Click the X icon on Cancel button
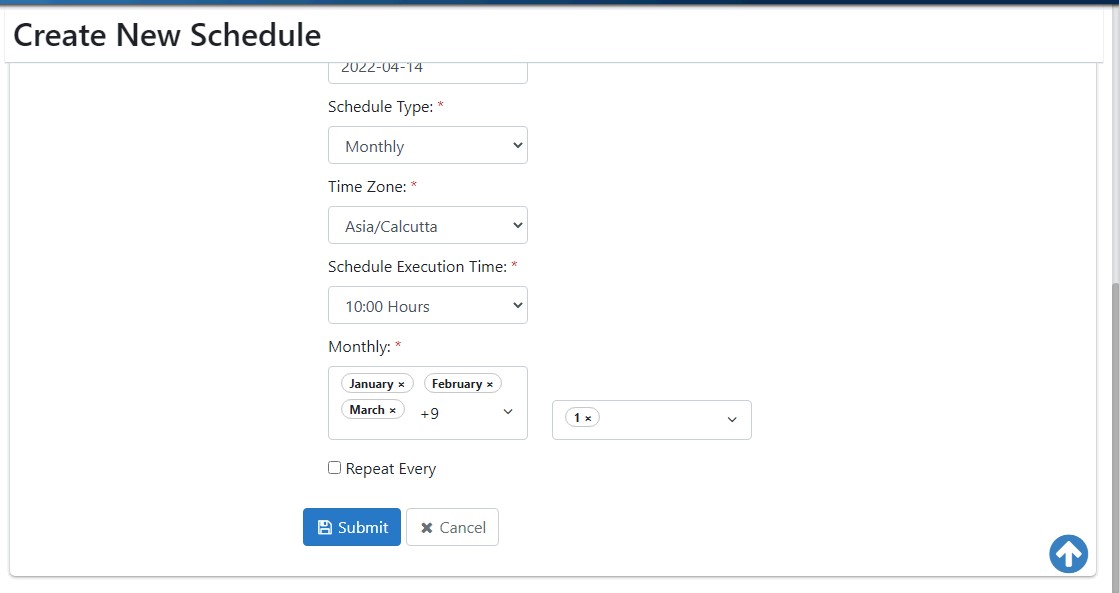The height and width of the screenshot is (593, 1119). click(x=427, y=527)
